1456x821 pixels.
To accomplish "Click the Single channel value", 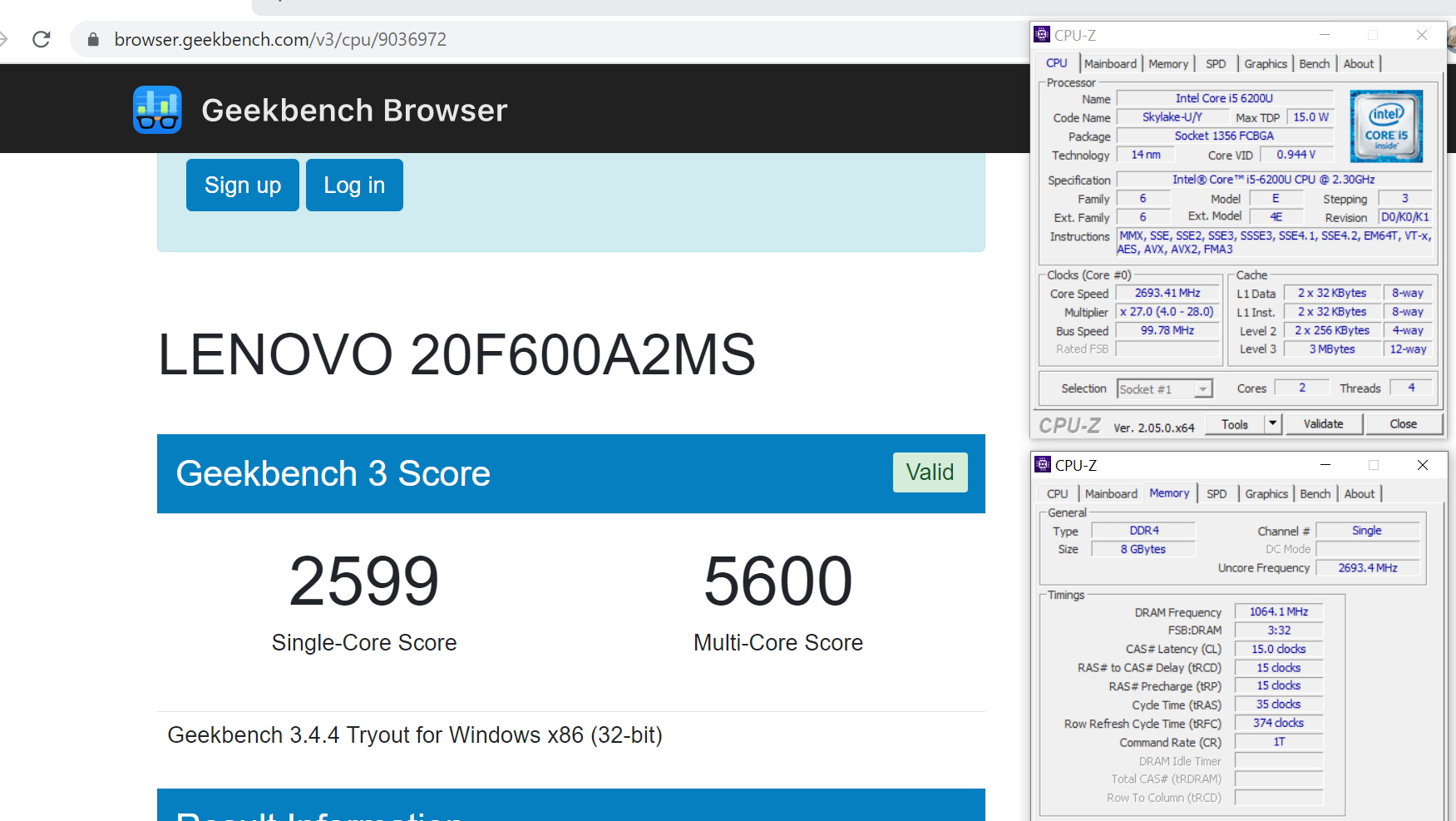I will 1367,531.
